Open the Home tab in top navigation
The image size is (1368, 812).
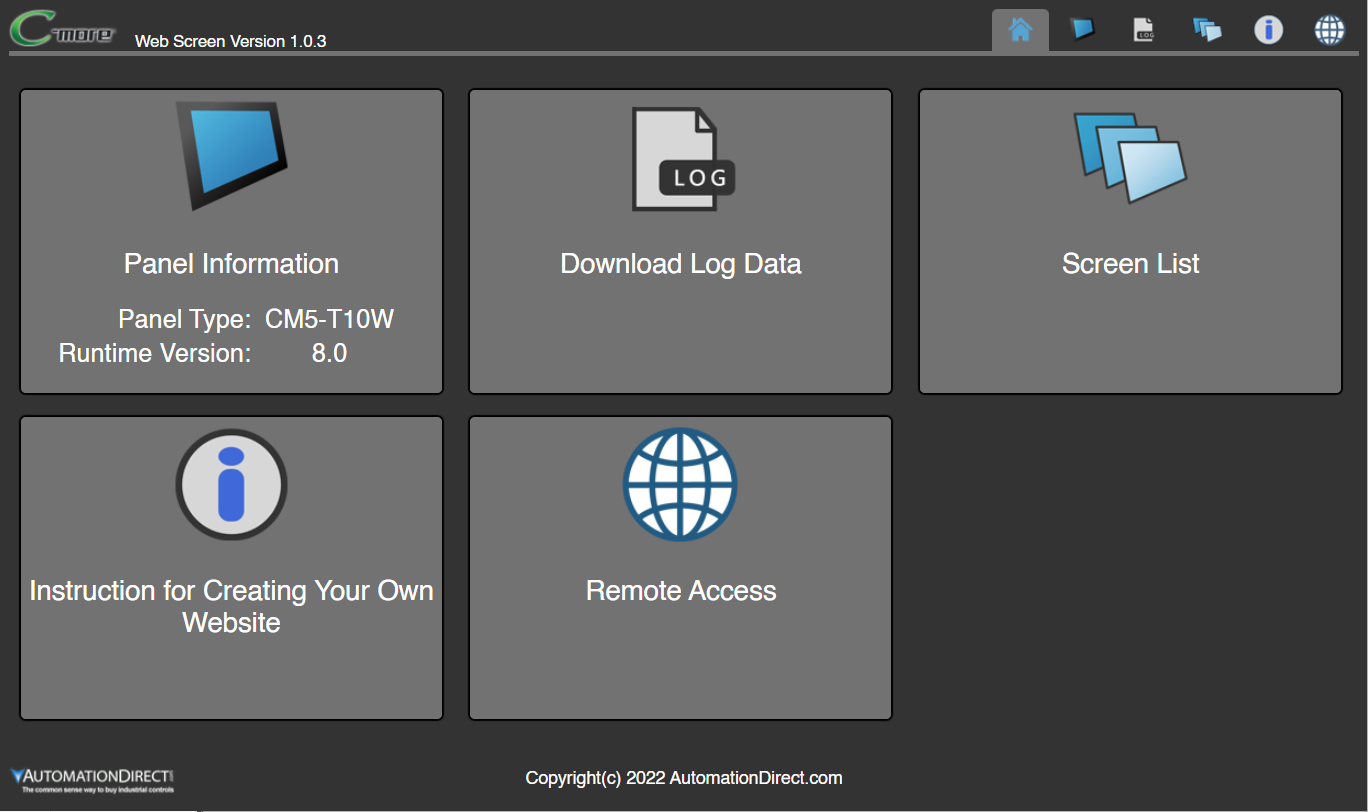pos(1020,30)
